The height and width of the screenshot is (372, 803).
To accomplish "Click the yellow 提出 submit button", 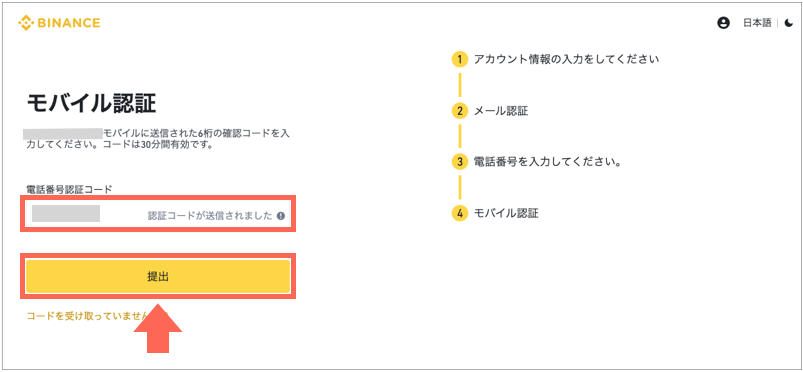I will (158, 277).
